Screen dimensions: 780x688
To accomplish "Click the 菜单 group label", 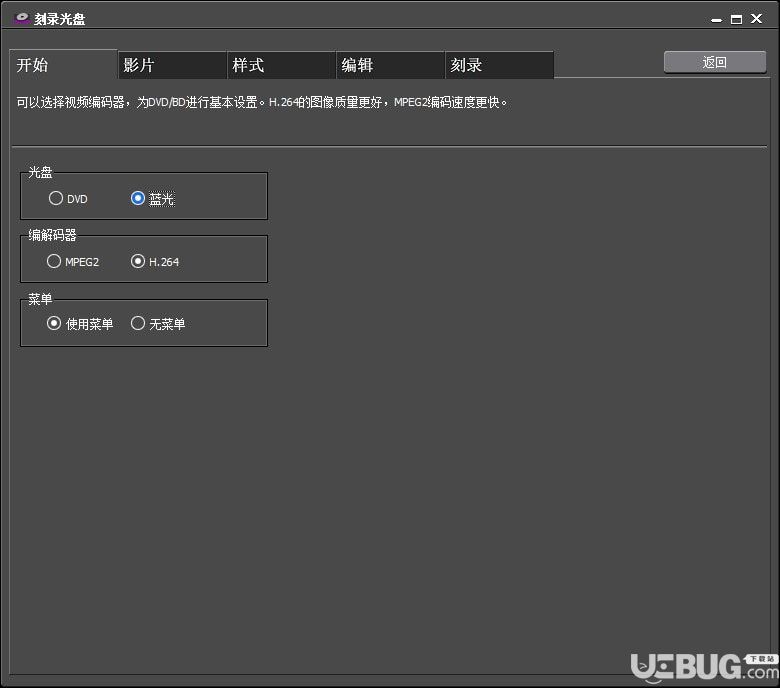I will pos(40,299).
